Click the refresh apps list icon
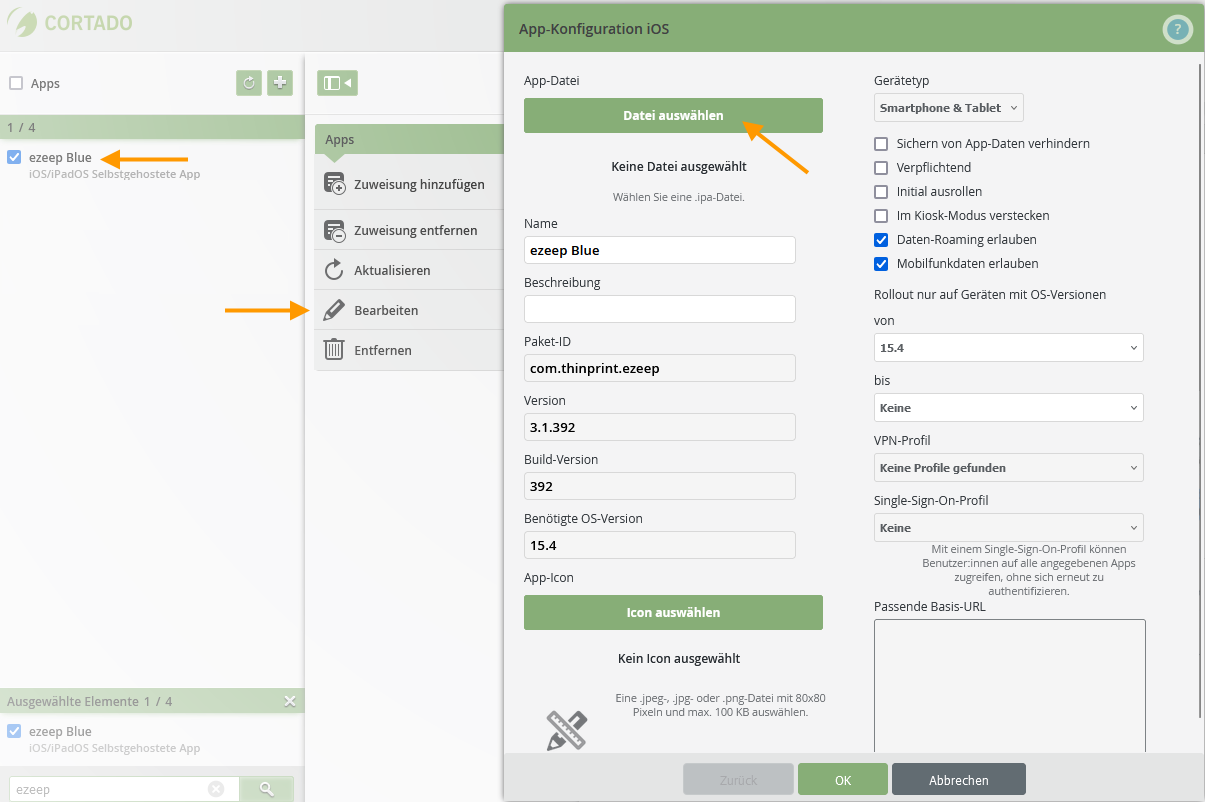 249,83
